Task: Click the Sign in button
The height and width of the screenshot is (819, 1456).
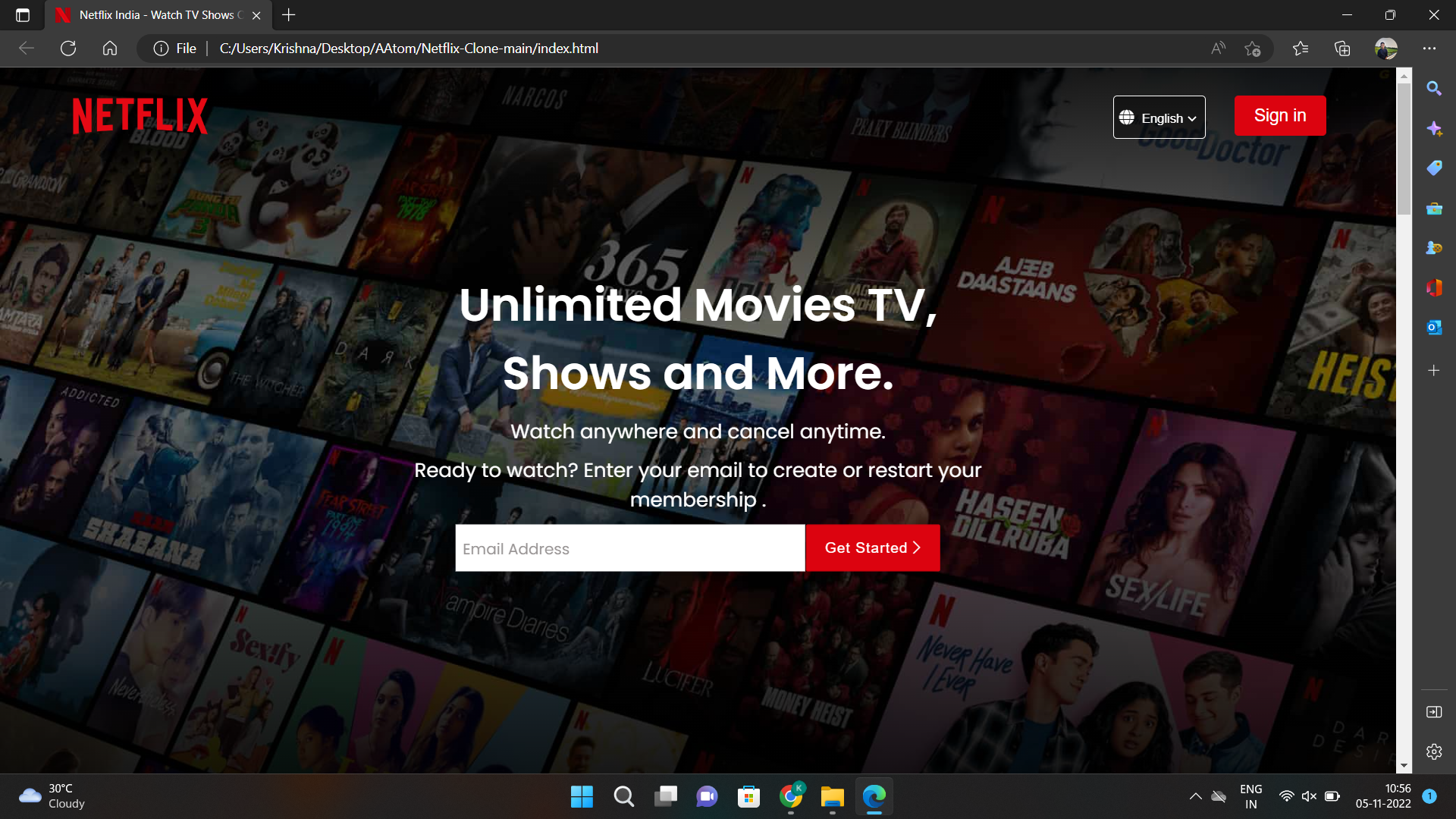Action: [x=1280, y=115]
